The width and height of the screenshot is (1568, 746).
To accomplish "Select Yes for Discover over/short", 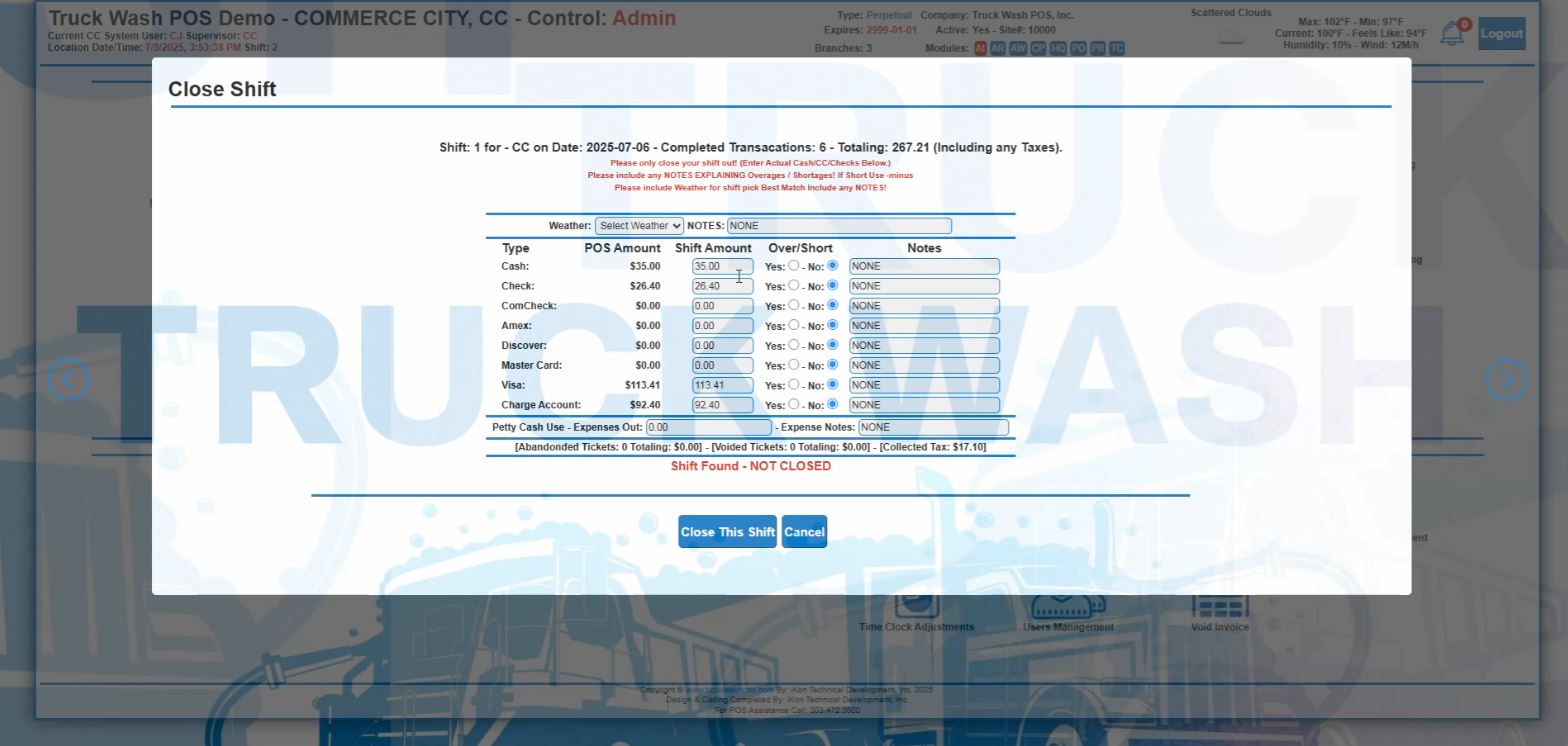I will pyautogui.click(x=793, y=345).
